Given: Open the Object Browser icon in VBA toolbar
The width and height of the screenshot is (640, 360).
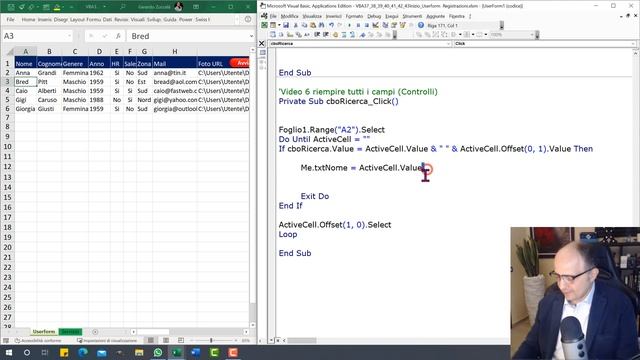Looking at the screenshot, I should 403,25.
